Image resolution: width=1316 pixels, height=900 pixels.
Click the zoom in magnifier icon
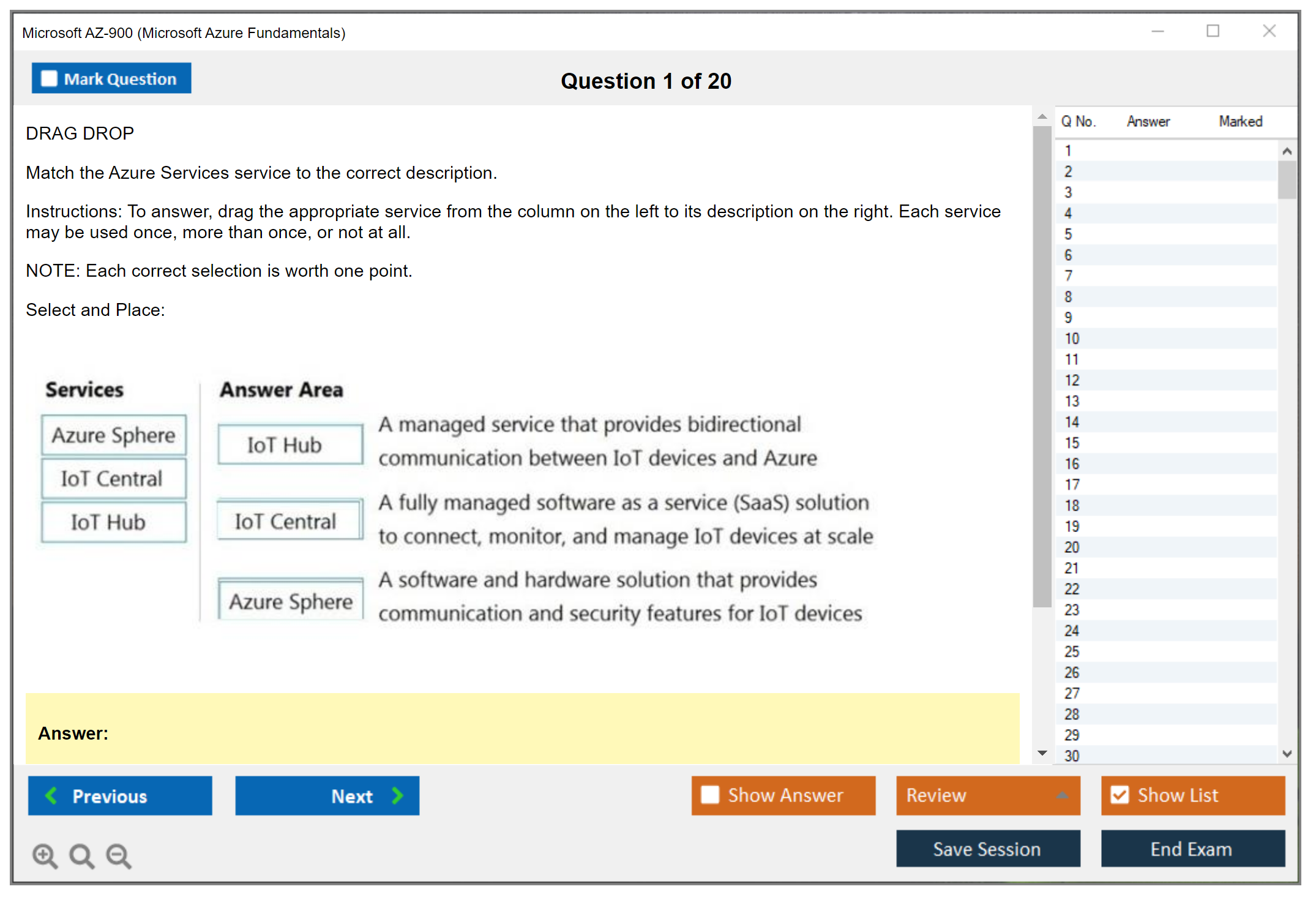point(45,855)
